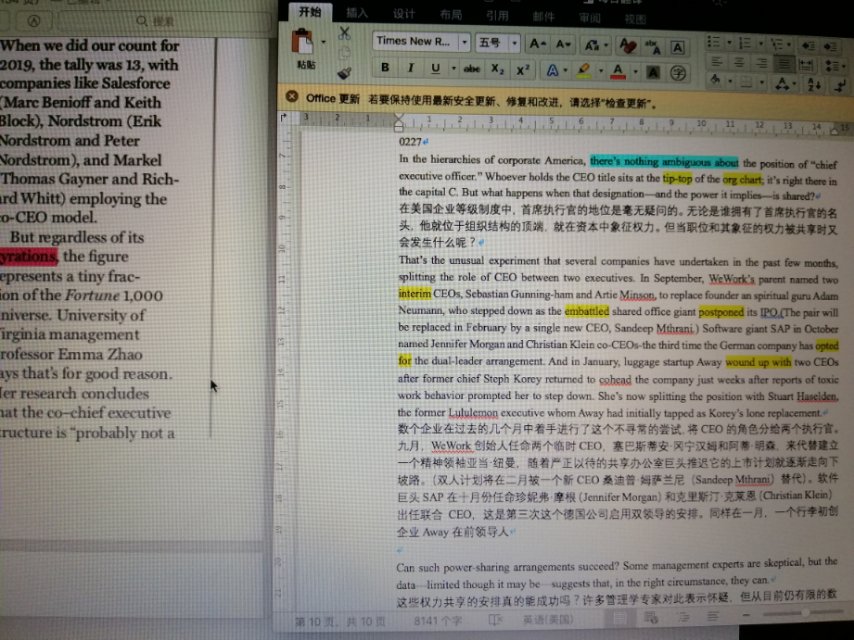Image resolution: width=854 pixels, height=640 pixels.
Task: Clear formatting with the eraser A icon
Action: tap(627, 46)
